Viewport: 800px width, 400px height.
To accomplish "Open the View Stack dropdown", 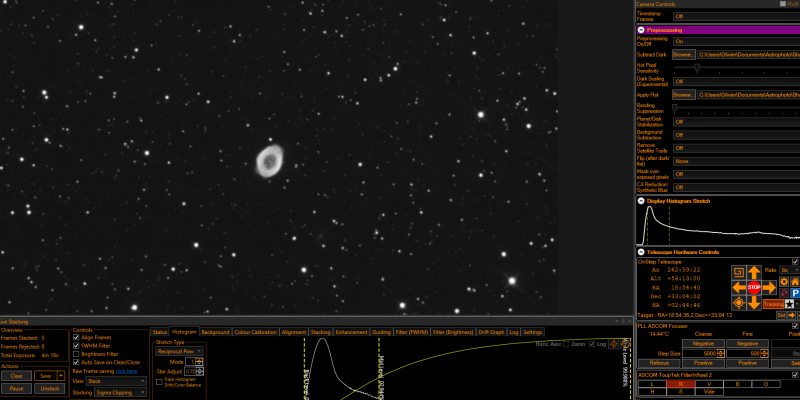I will tap(116, 381).
